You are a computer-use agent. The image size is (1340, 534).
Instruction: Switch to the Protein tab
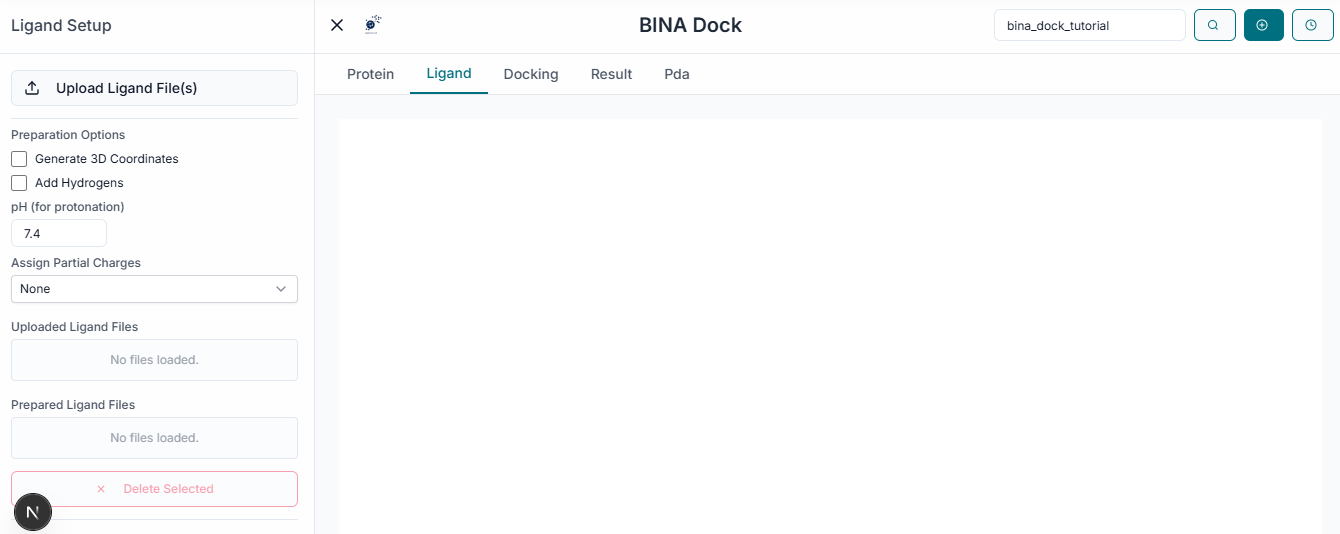(x=370, y=74)
